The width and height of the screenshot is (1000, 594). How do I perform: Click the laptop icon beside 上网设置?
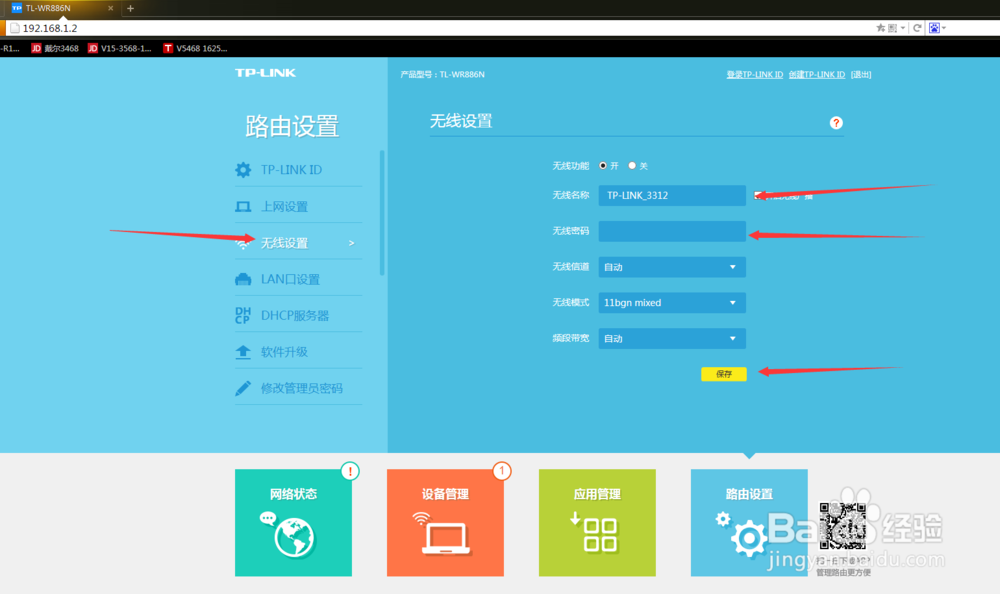pos(243,207)
